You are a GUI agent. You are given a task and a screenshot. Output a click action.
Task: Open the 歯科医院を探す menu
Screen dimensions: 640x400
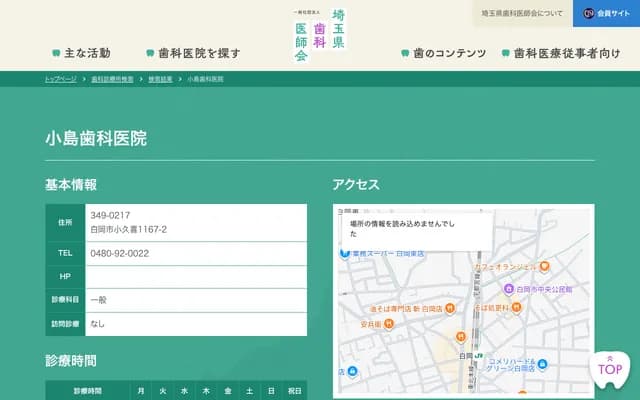click(193, 53)
